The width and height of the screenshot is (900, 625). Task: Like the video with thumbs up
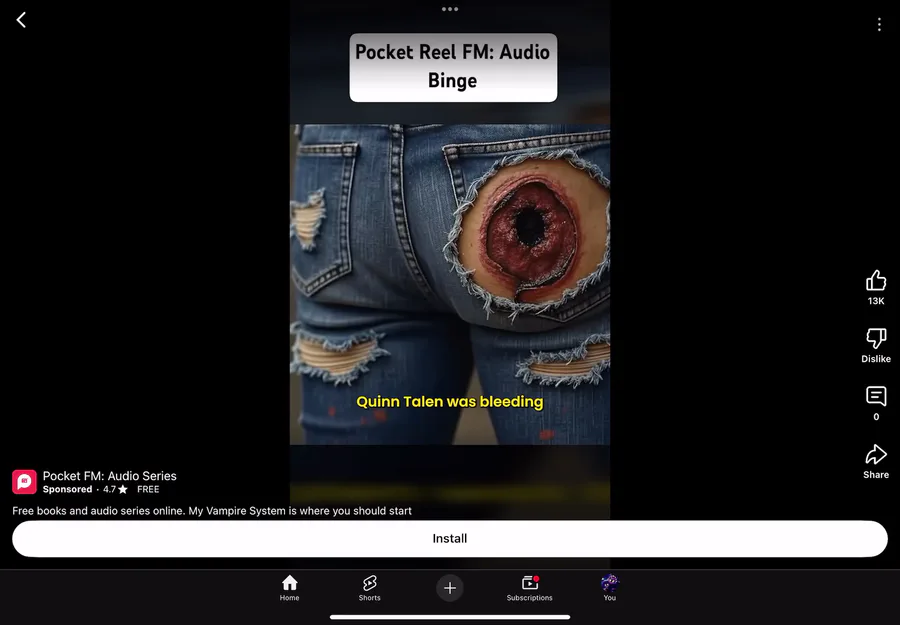pyautogui.click(x=876, y=281)
